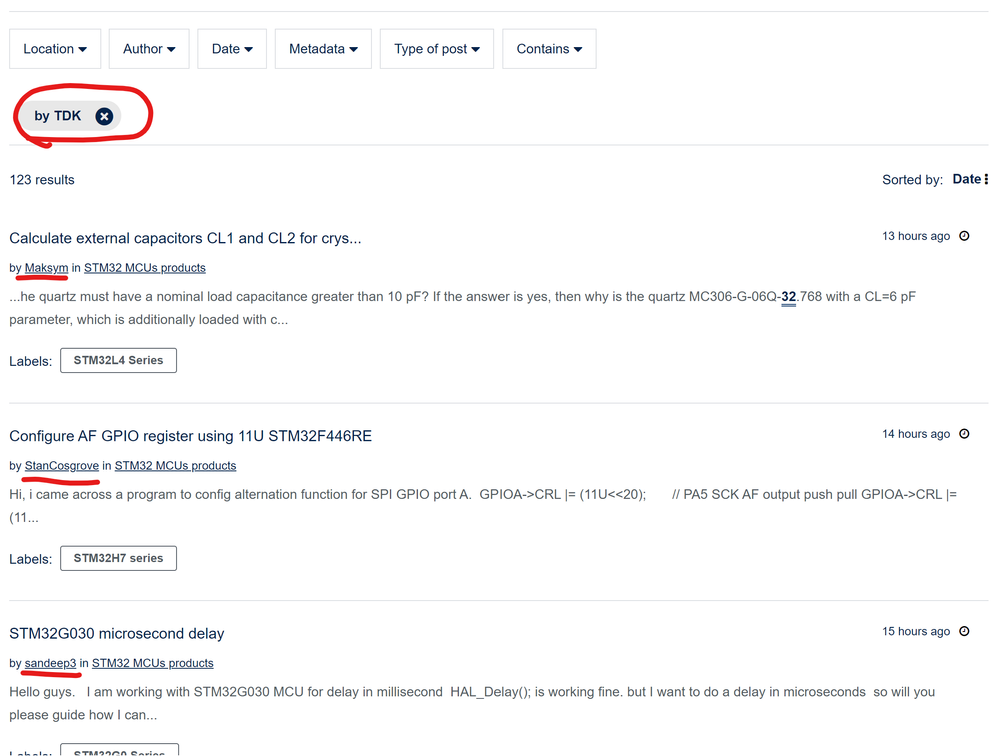Open STM32 MCUs products board from sandeep3's post
Screen dimensions: 999x756
coord(152,664)
